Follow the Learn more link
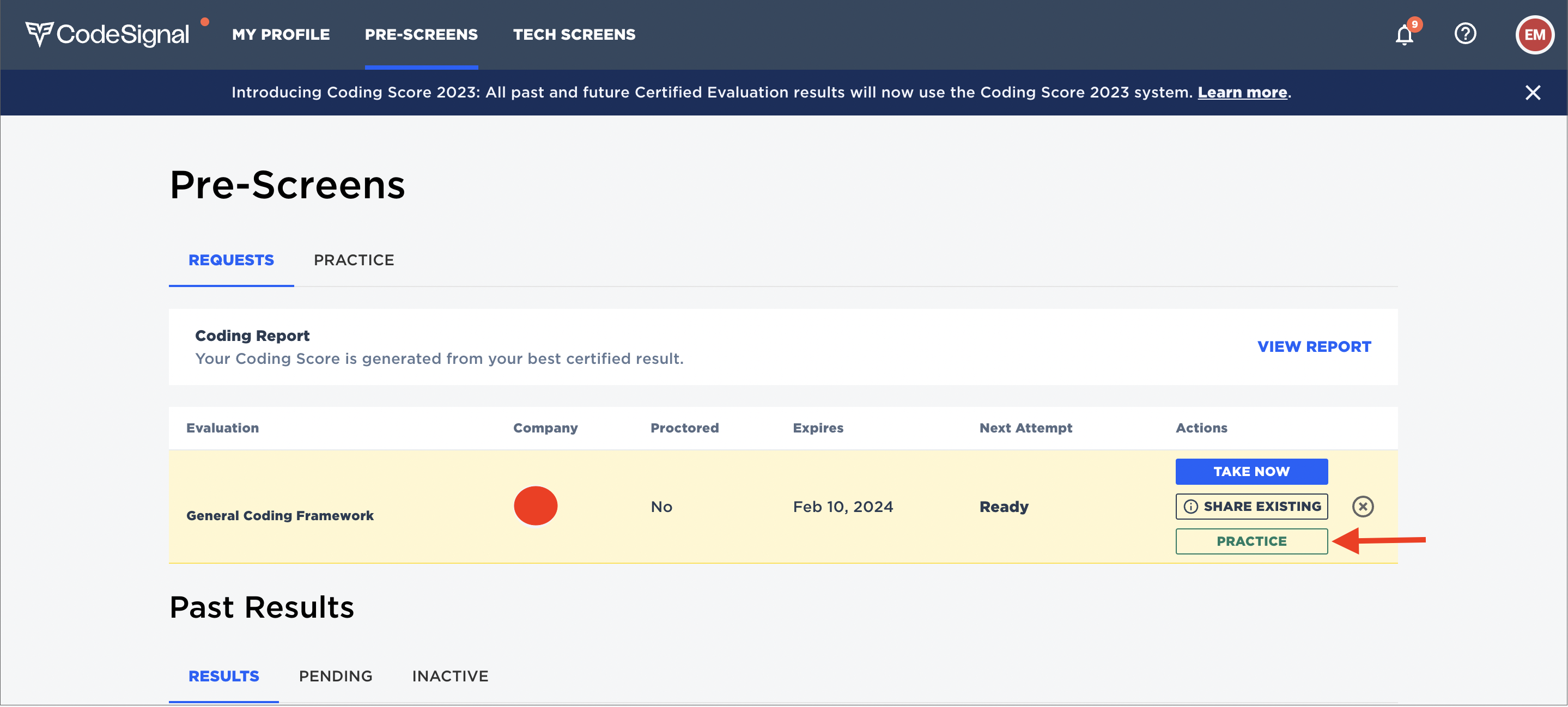The image size is (1568, 707). point(1242,93)
